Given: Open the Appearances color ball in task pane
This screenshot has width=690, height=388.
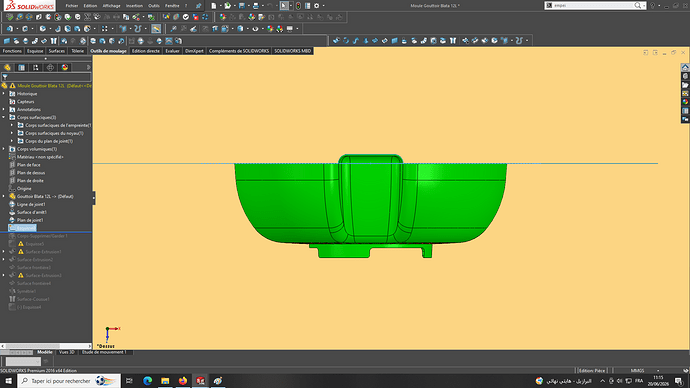Looking at the screenshot, I should 685,102.
